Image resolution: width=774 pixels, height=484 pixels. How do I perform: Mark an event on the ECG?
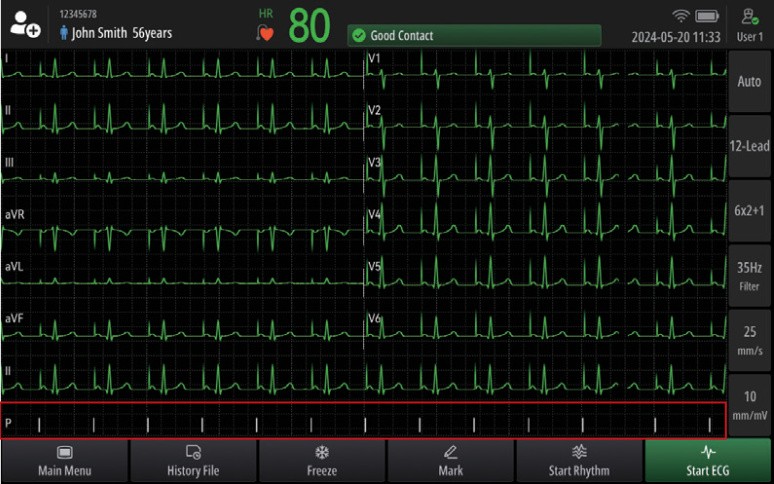(451, 461)
